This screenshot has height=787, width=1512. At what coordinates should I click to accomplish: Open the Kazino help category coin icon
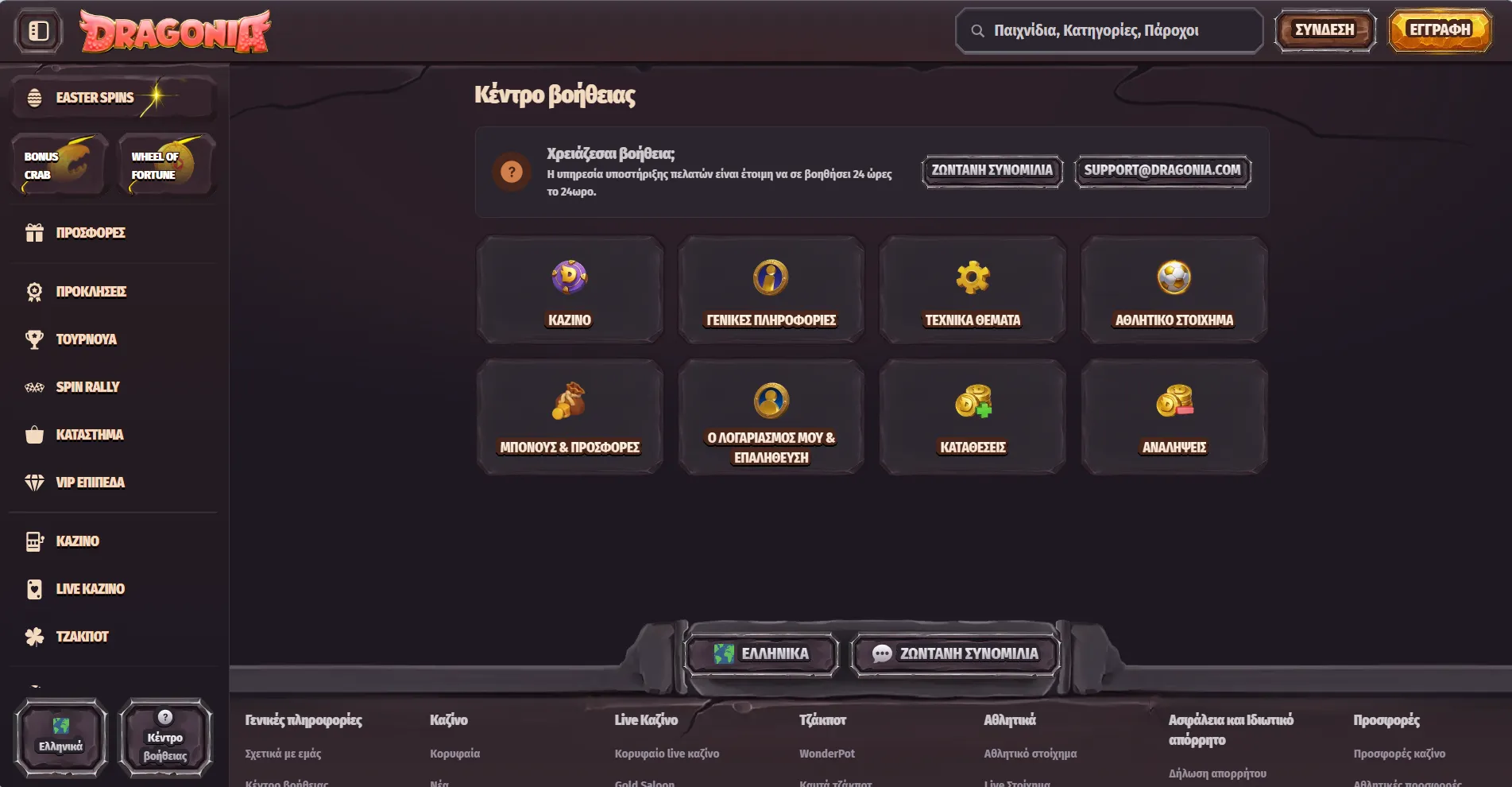coord(569,277)
